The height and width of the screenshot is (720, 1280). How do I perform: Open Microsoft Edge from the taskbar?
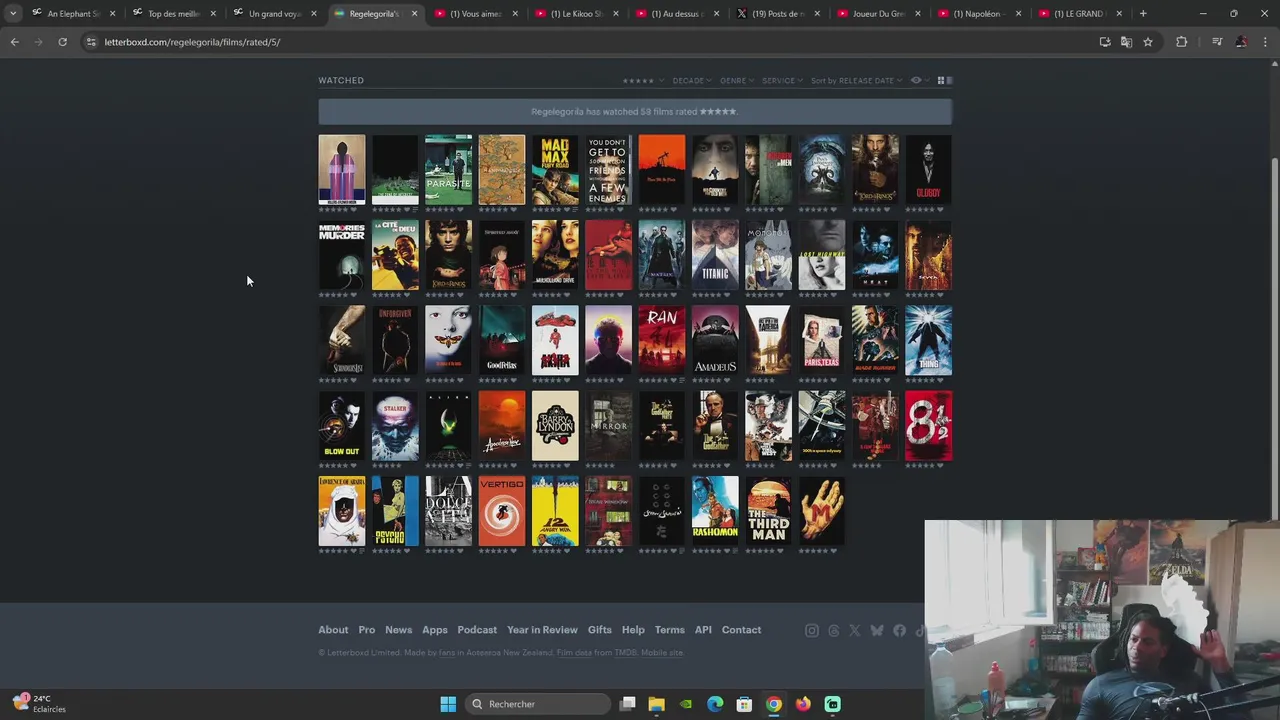(715, 704)
